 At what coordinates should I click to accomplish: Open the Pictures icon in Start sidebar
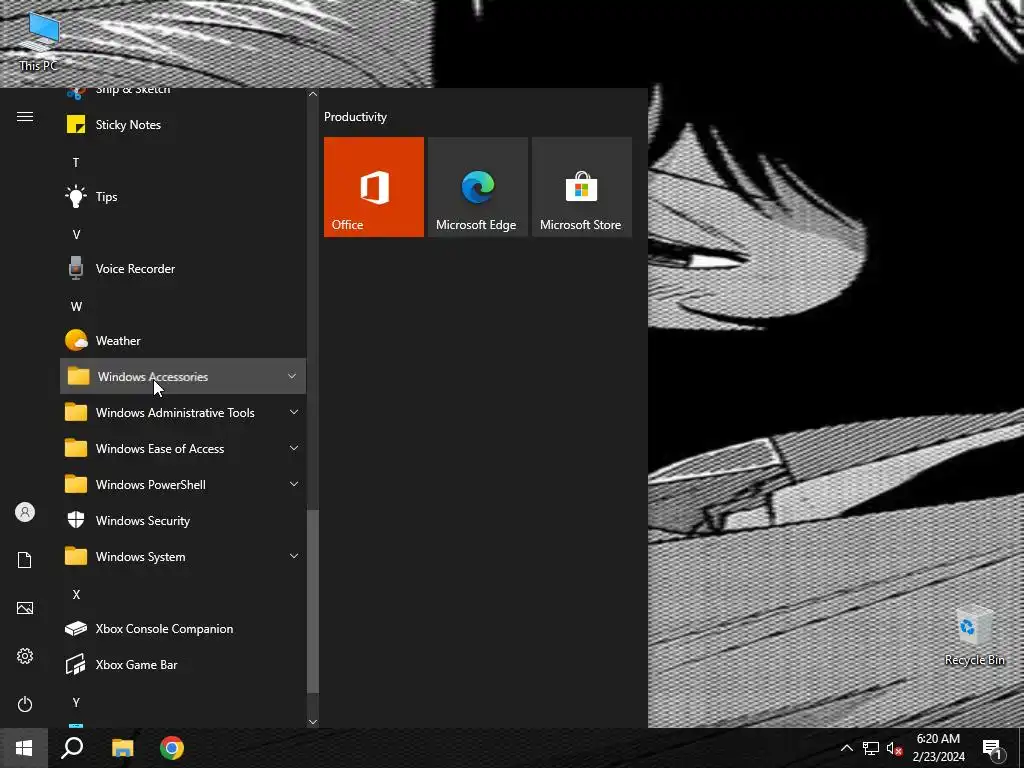tap(25, 608)
